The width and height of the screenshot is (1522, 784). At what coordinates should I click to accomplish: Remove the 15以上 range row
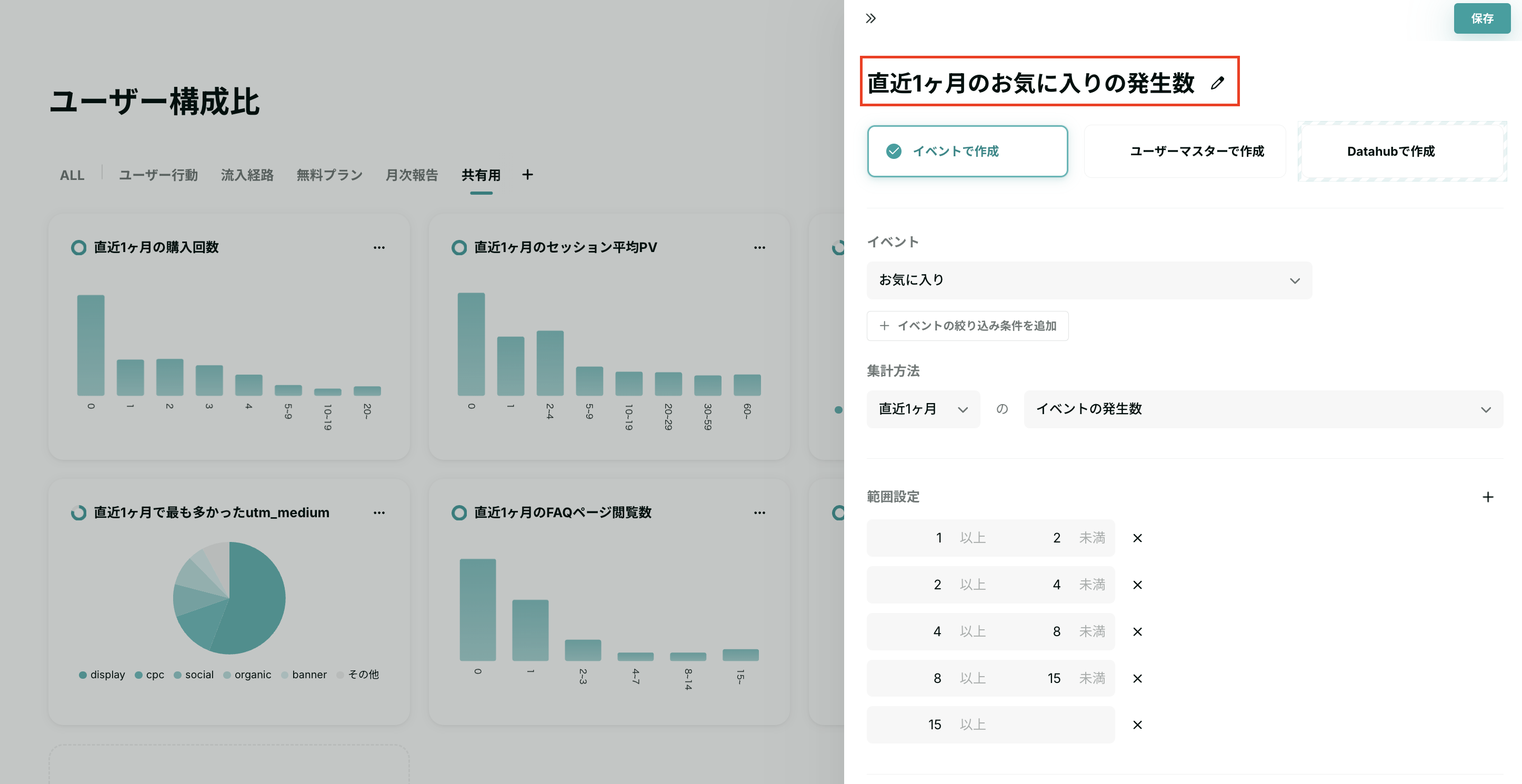pyautogui.click(x=1137, y=725)
